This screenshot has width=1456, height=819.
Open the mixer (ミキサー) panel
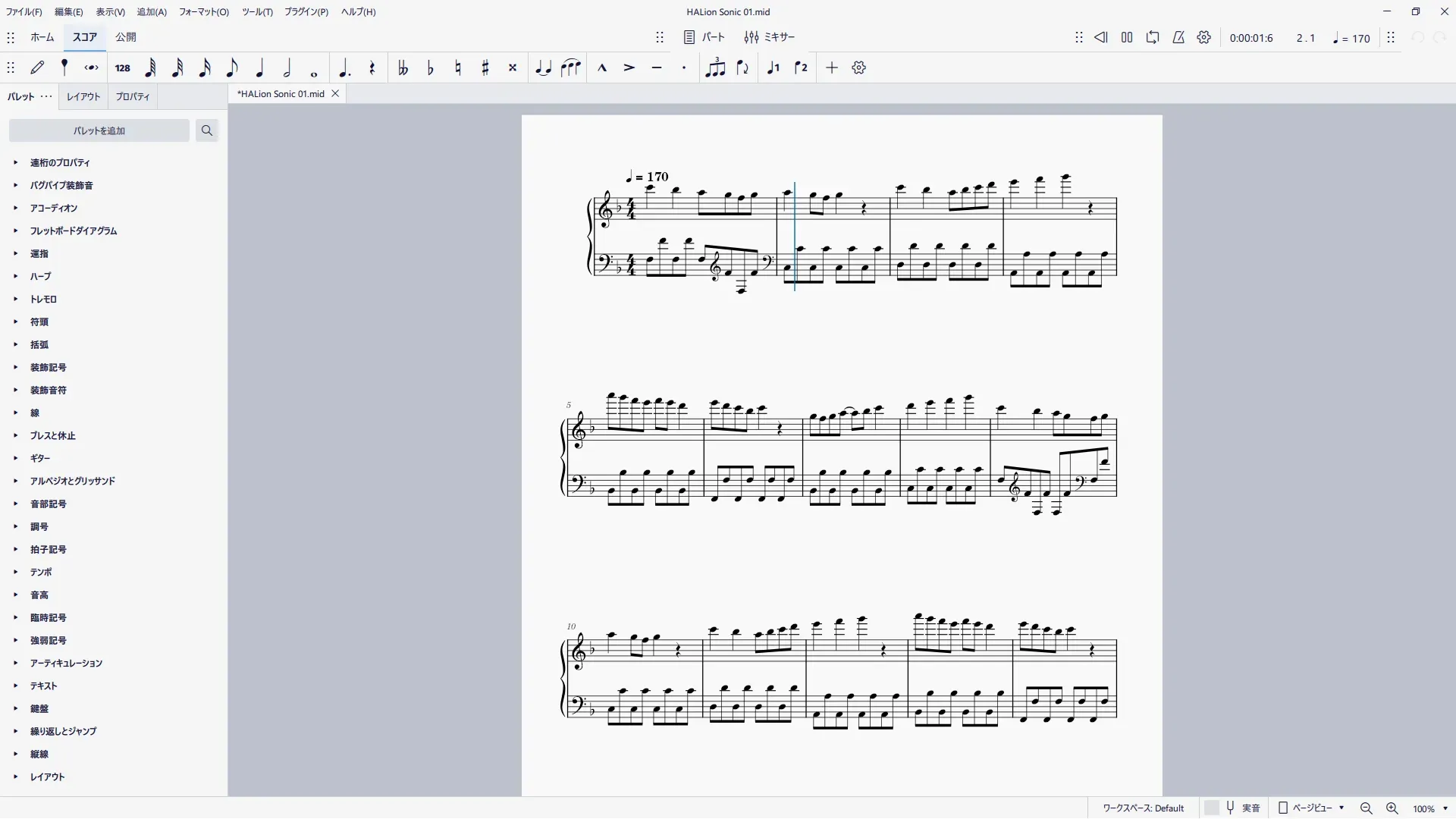click(x=770, y=37)
